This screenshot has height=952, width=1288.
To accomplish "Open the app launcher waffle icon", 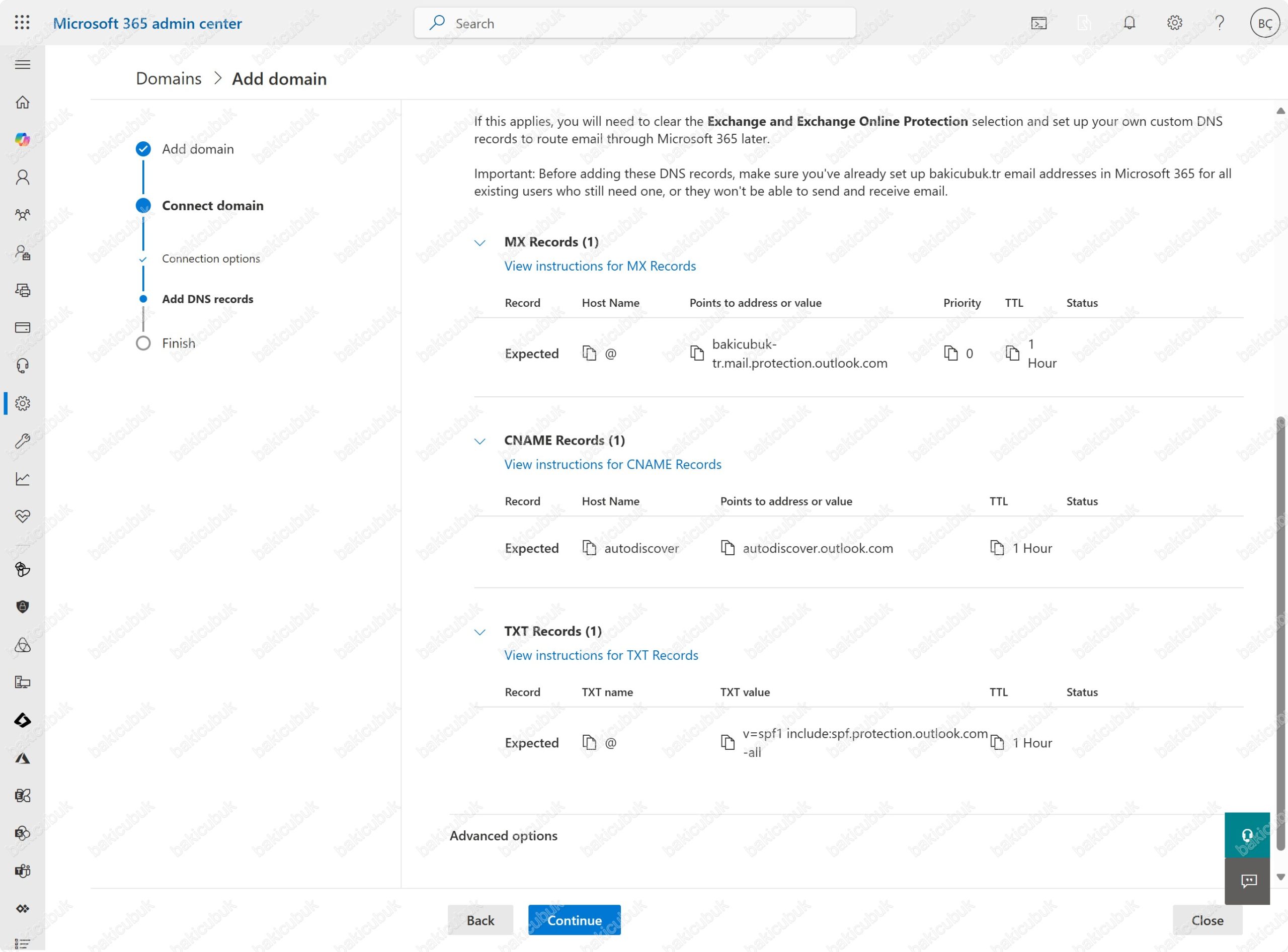I will (22, 23).
